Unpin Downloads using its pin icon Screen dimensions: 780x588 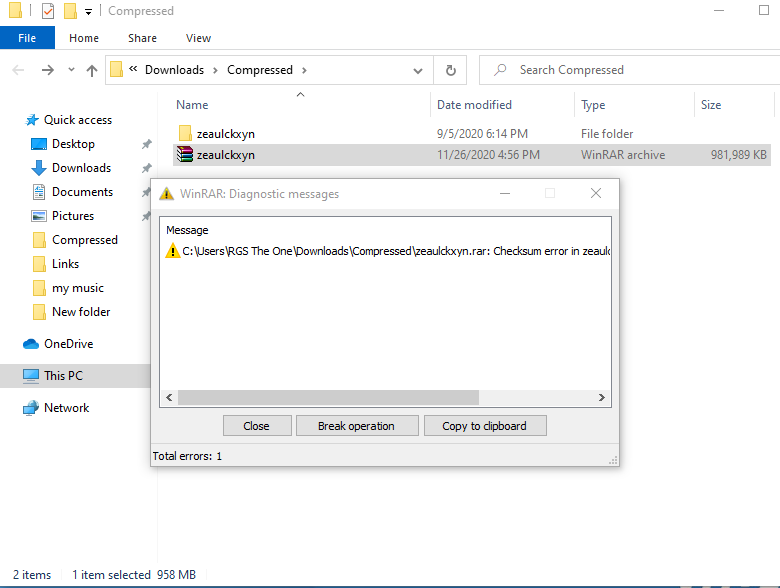pyautogui.click(x=146, y=168)
